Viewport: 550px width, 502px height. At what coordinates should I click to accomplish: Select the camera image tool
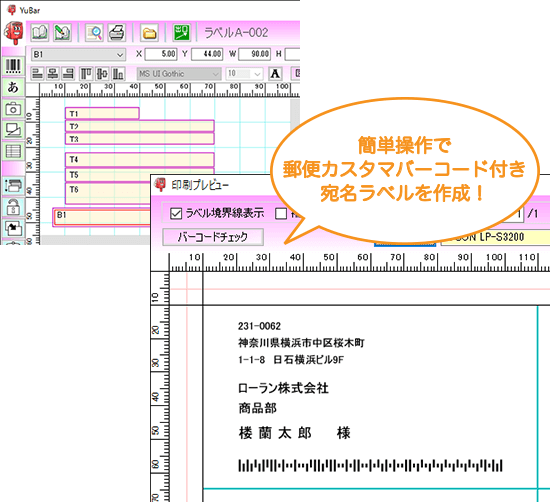point(13,109)
